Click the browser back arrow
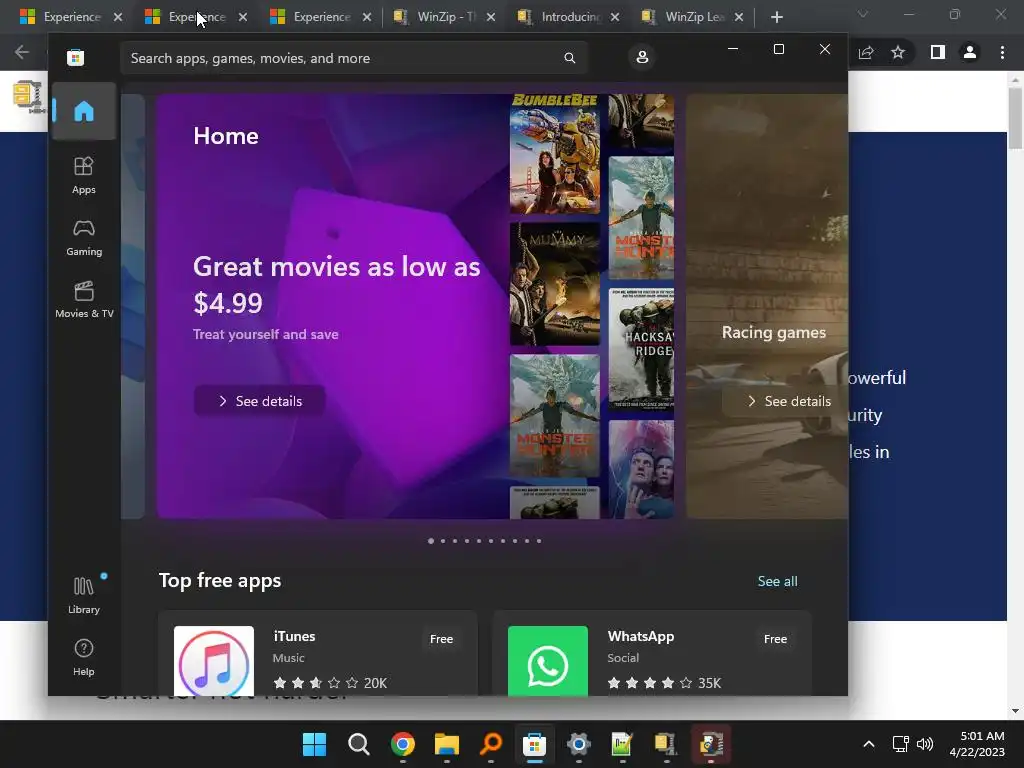The image size is (1024, 768). (22, 52)
